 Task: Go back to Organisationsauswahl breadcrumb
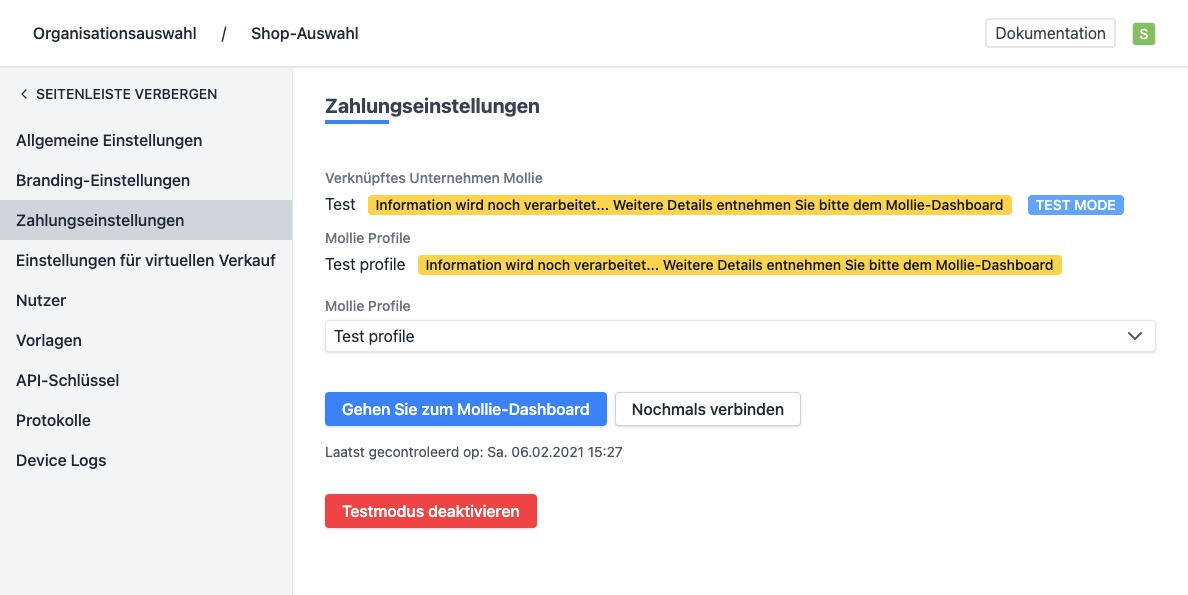click(x=114, y=34)
